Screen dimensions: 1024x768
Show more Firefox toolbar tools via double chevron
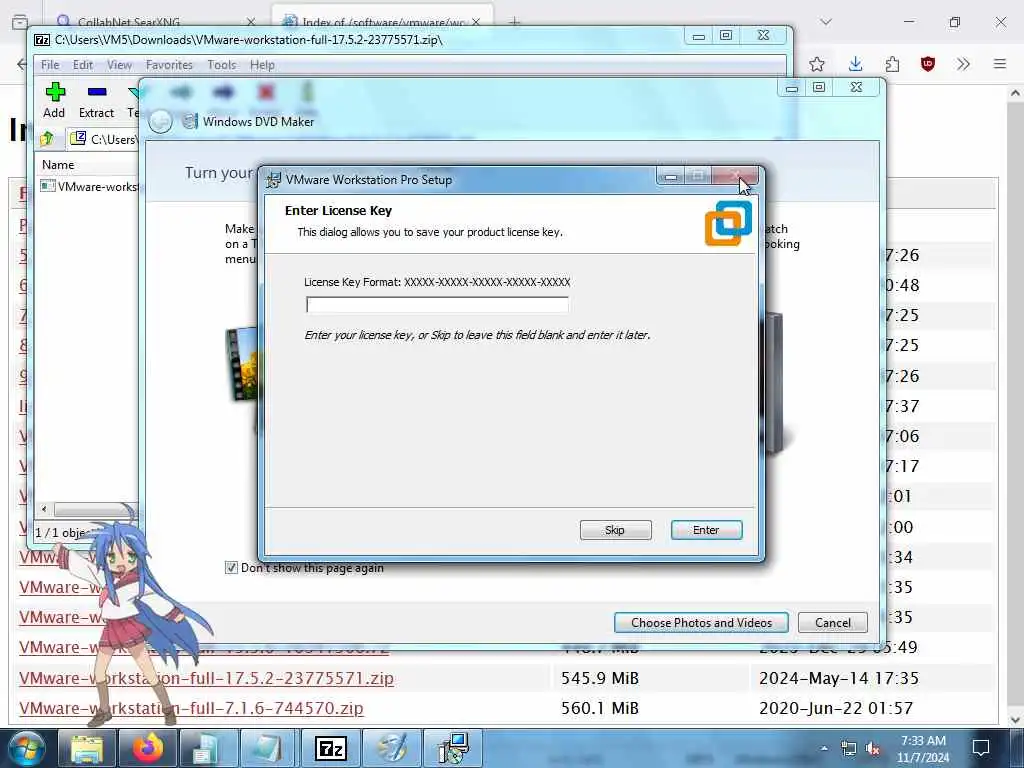[x=963, y=64]
